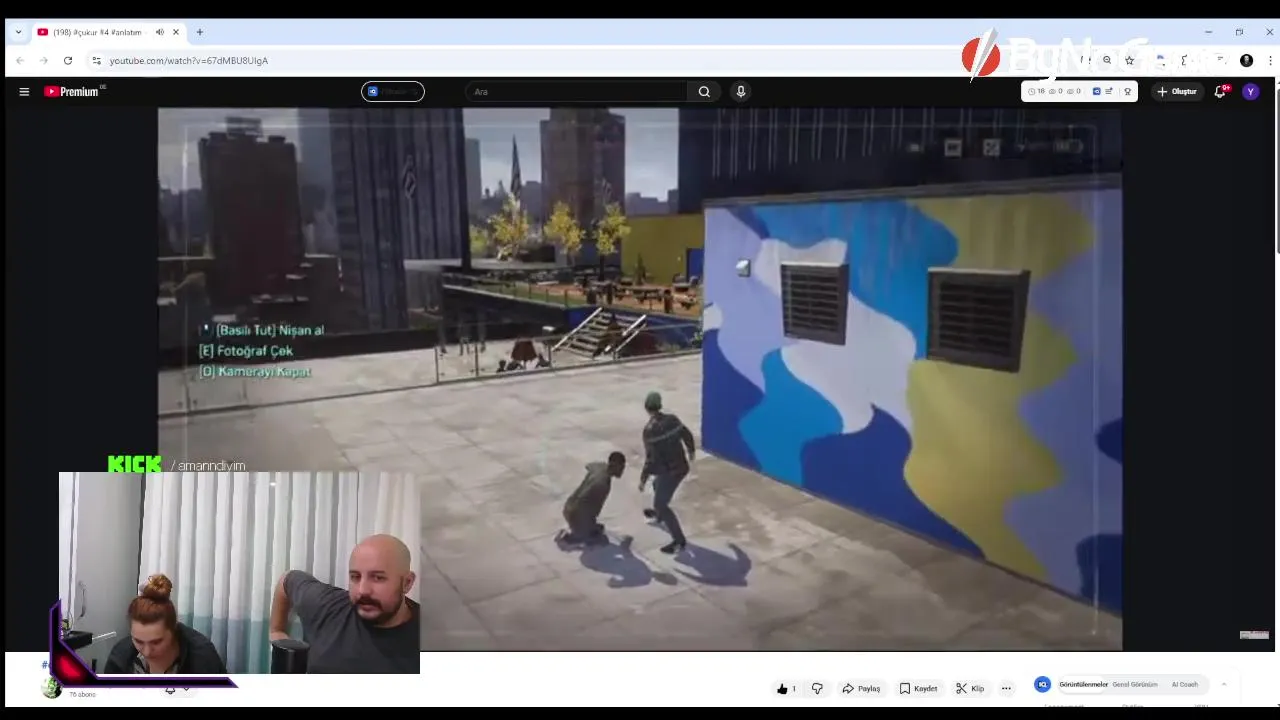
Task: Open a new browser tab
Action: click(x=200, y=32)
